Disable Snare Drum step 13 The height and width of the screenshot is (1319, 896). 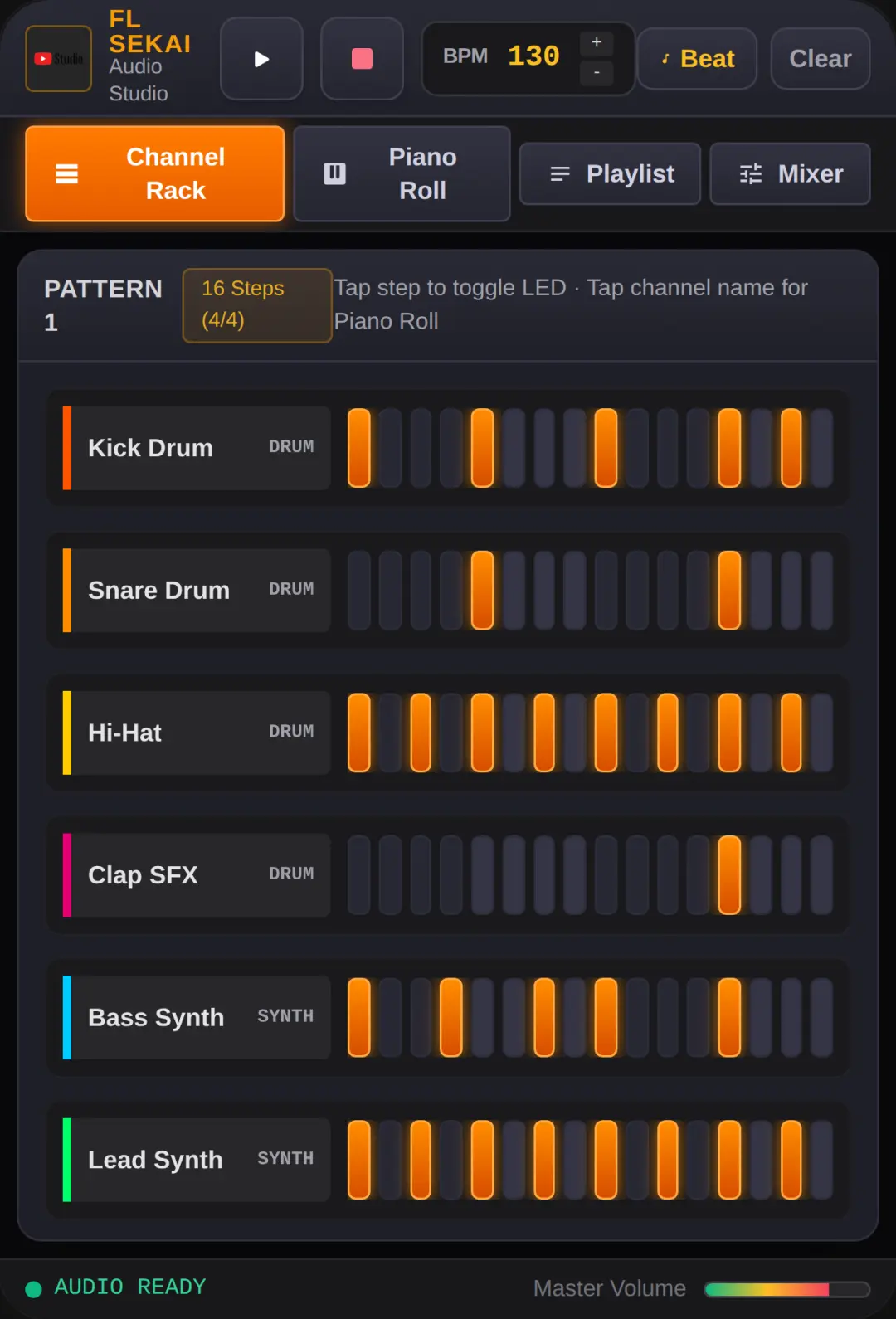tap(730, 591)
